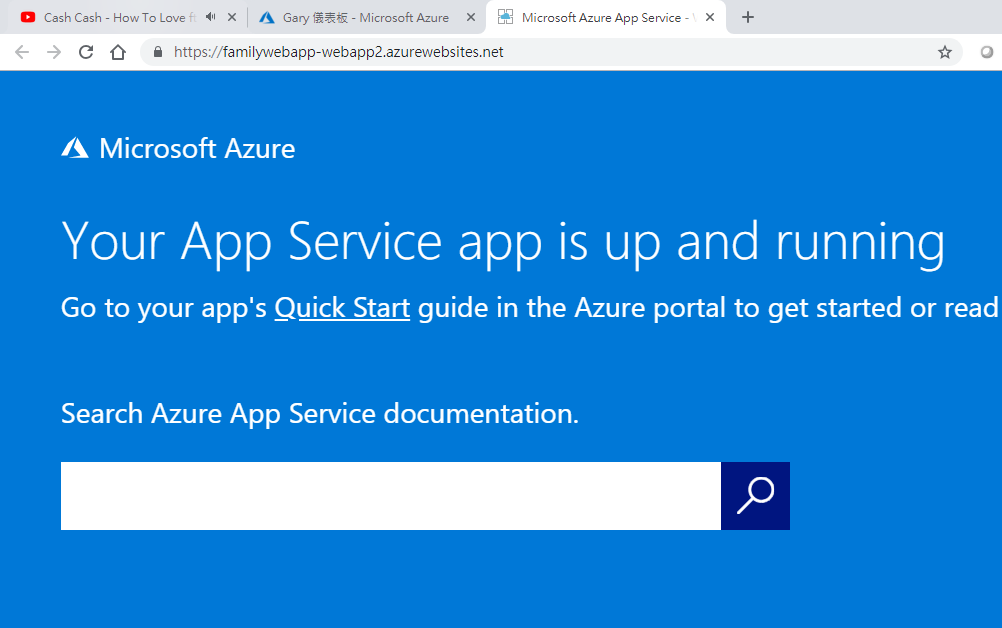1002x628 pixels.
Task: Click the browser back arrow
Action: click(x=22, y=52)
